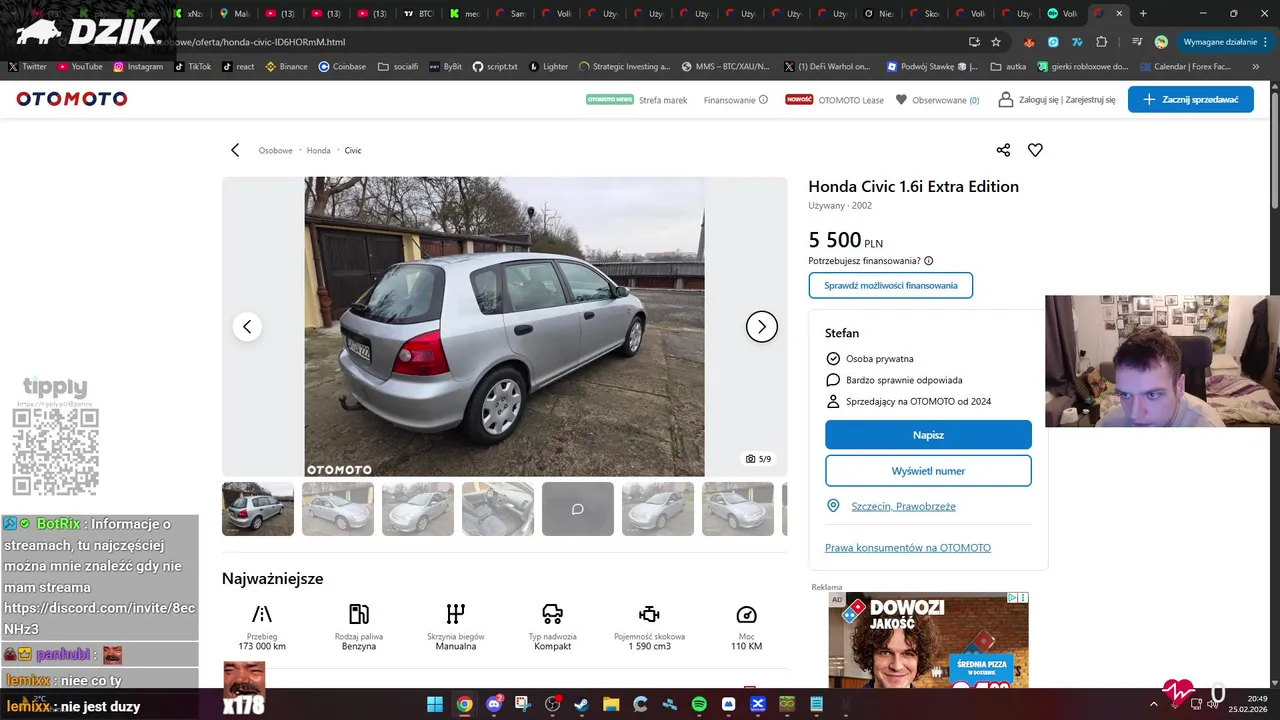Open Wymagane działanie browser menu
This screenshot has width=1280, height=720.
(1225, 42)
